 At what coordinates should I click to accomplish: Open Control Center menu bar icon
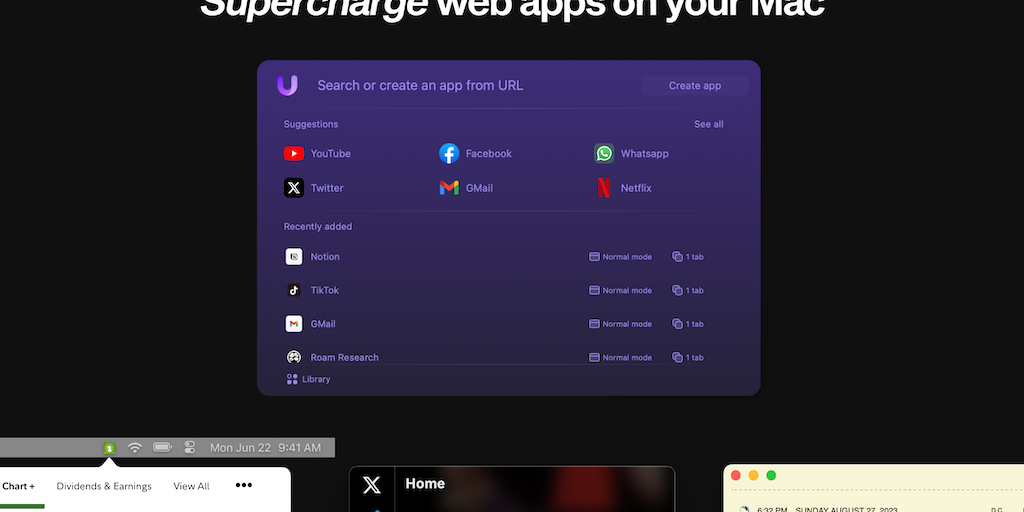(x=189, y=448)
